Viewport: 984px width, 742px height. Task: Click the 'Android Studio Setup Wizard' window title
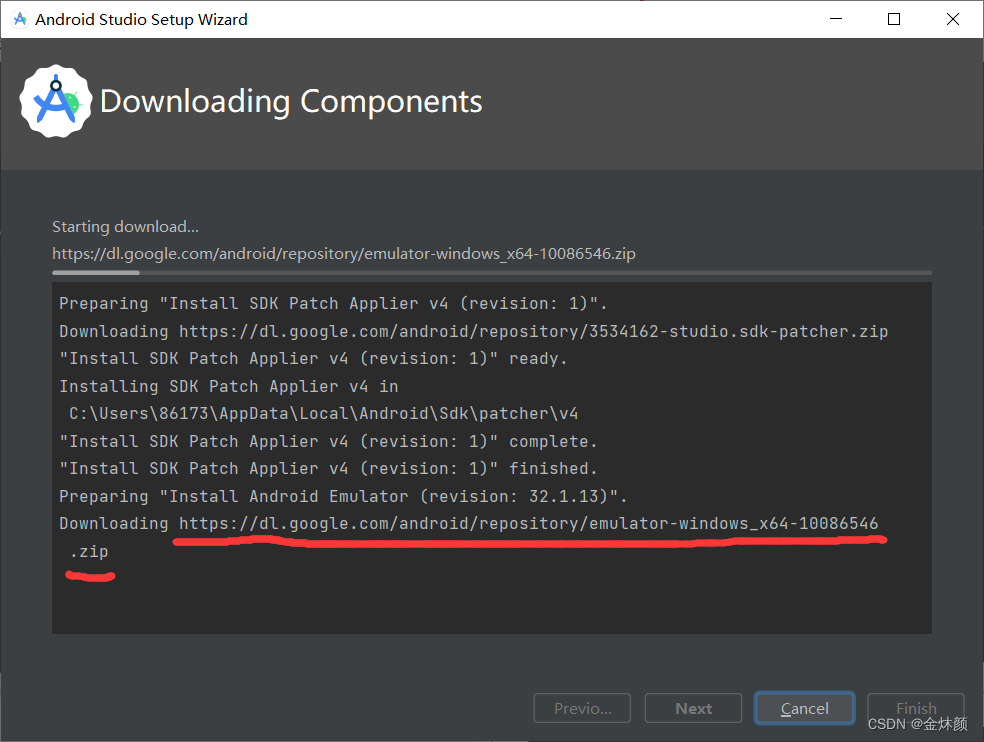(x=141, y=19)
